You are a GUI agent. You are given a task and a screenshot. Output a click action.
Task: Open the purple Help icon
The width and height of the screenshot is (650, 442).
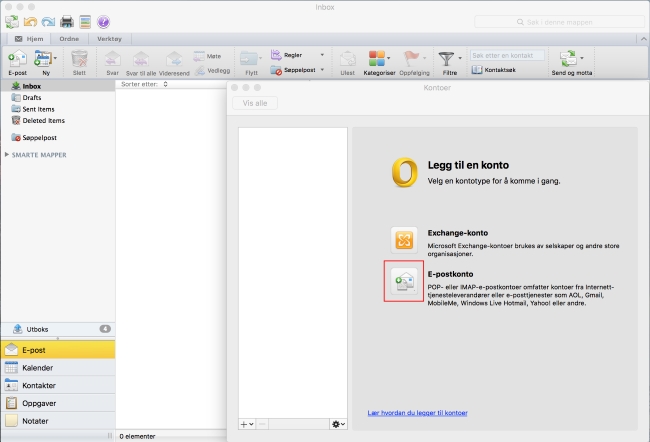click(103, 22)
